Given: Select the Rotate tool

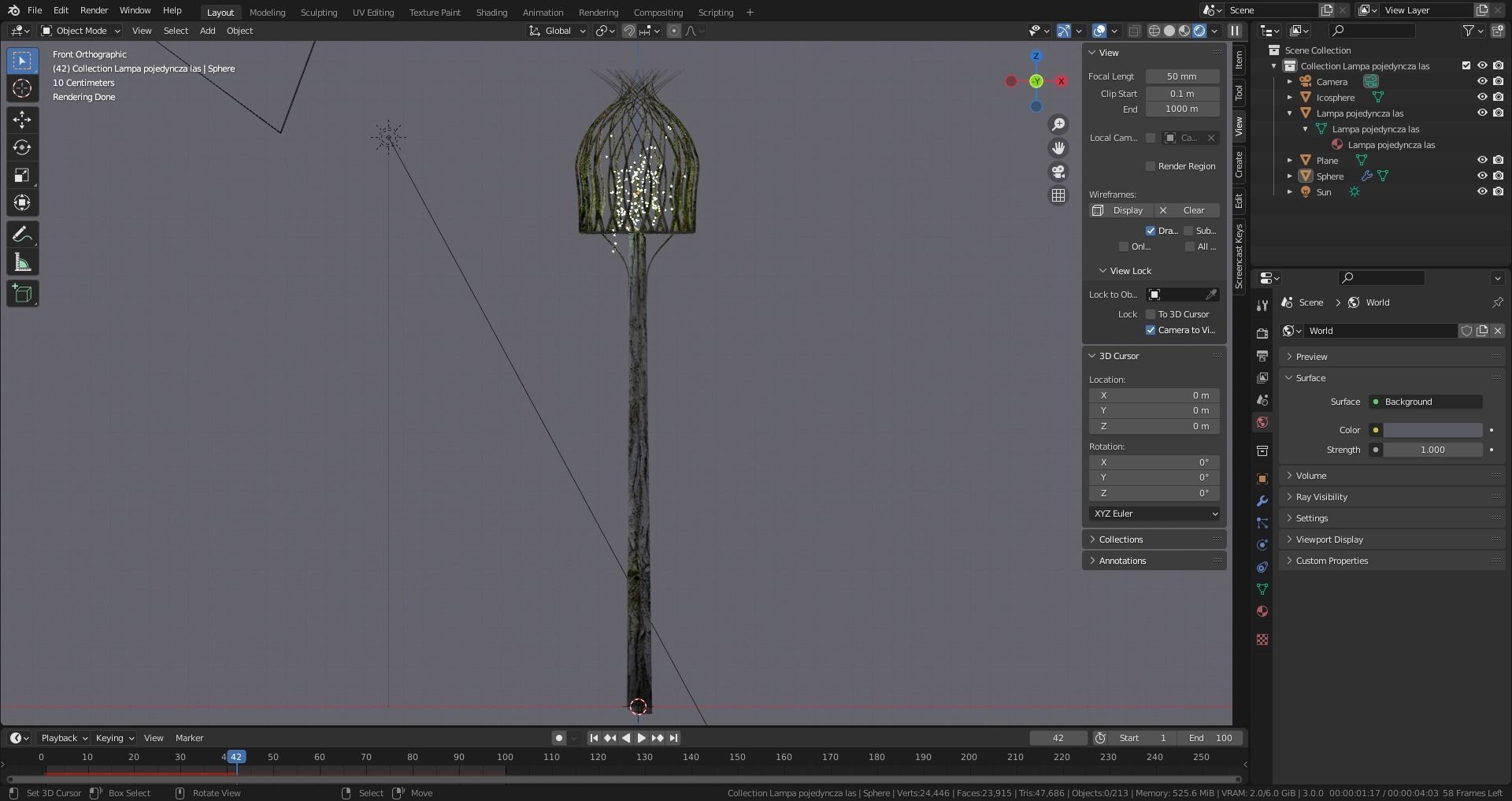Looking at the screenshot, I should [22, 147].
